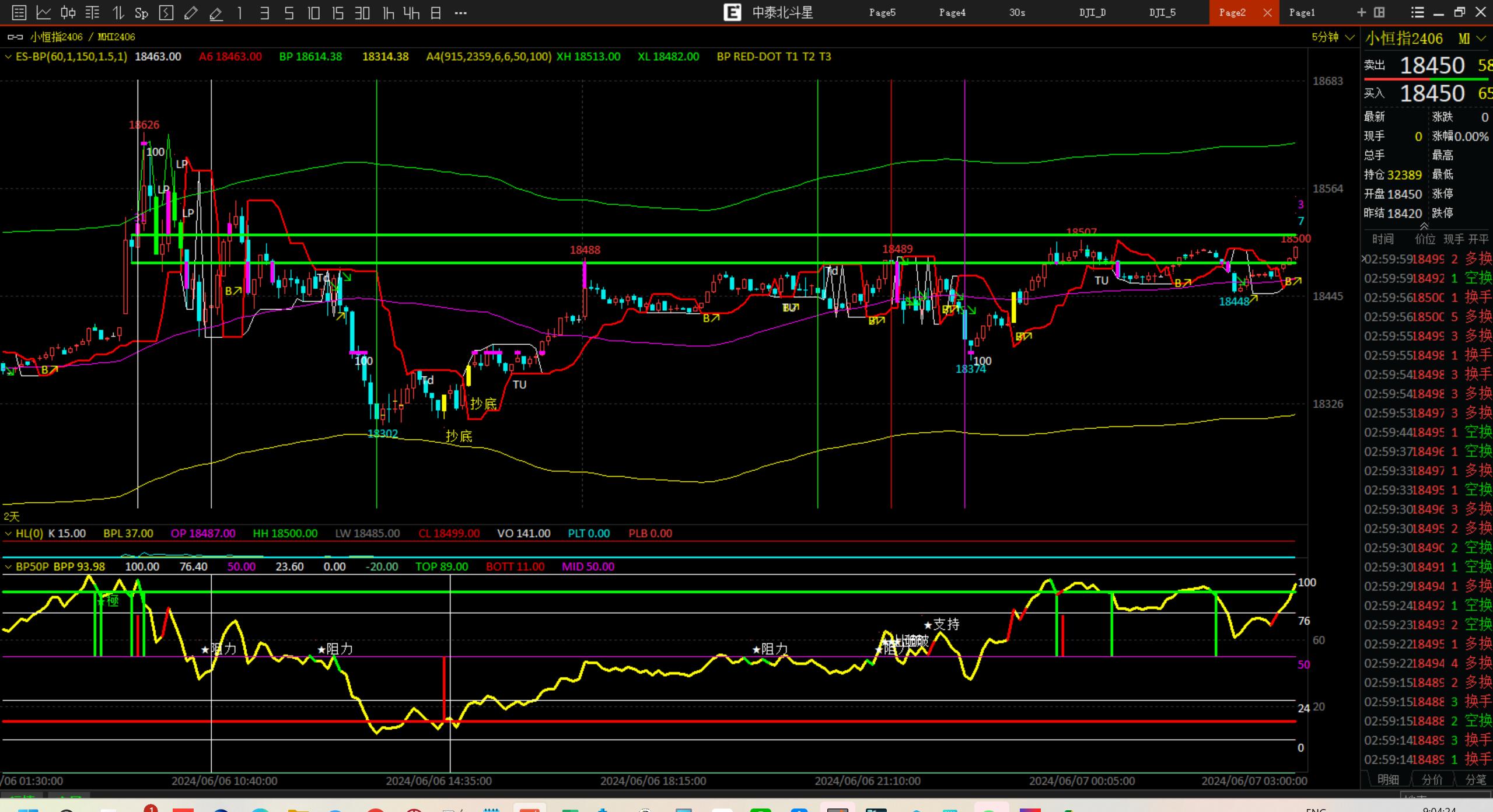
Task: Open the 5分钟 period dropdown
Action: point(1333,37)
